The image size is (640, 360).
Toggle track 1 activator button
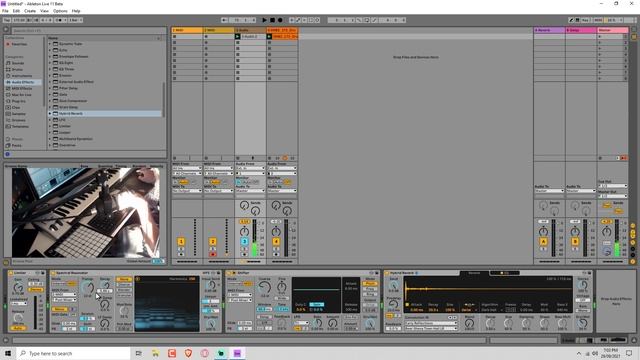click(181, 242)
